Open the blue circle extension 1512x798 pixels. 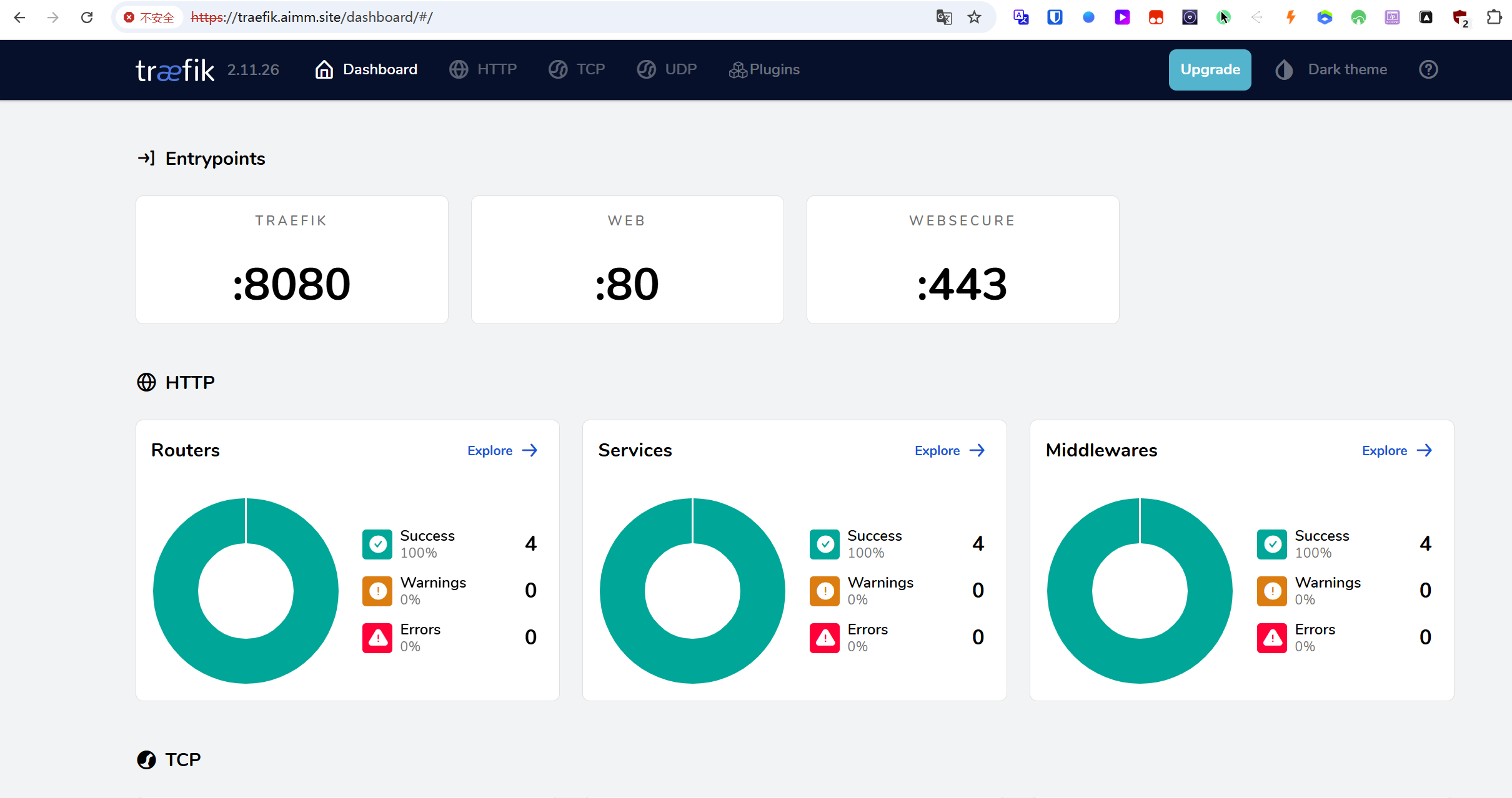(x=1088, y=17)
